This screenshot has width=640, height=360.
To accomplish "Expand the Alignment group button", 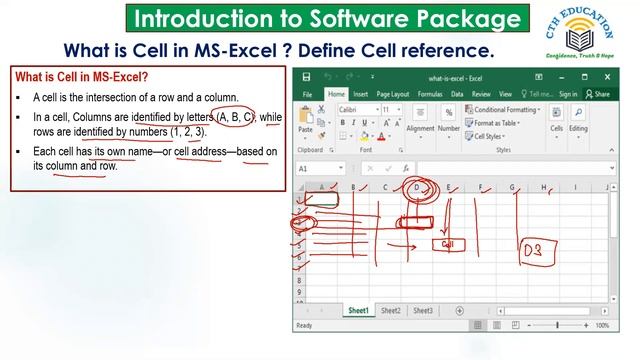I will pyautogui.click(x=420, y=122).
